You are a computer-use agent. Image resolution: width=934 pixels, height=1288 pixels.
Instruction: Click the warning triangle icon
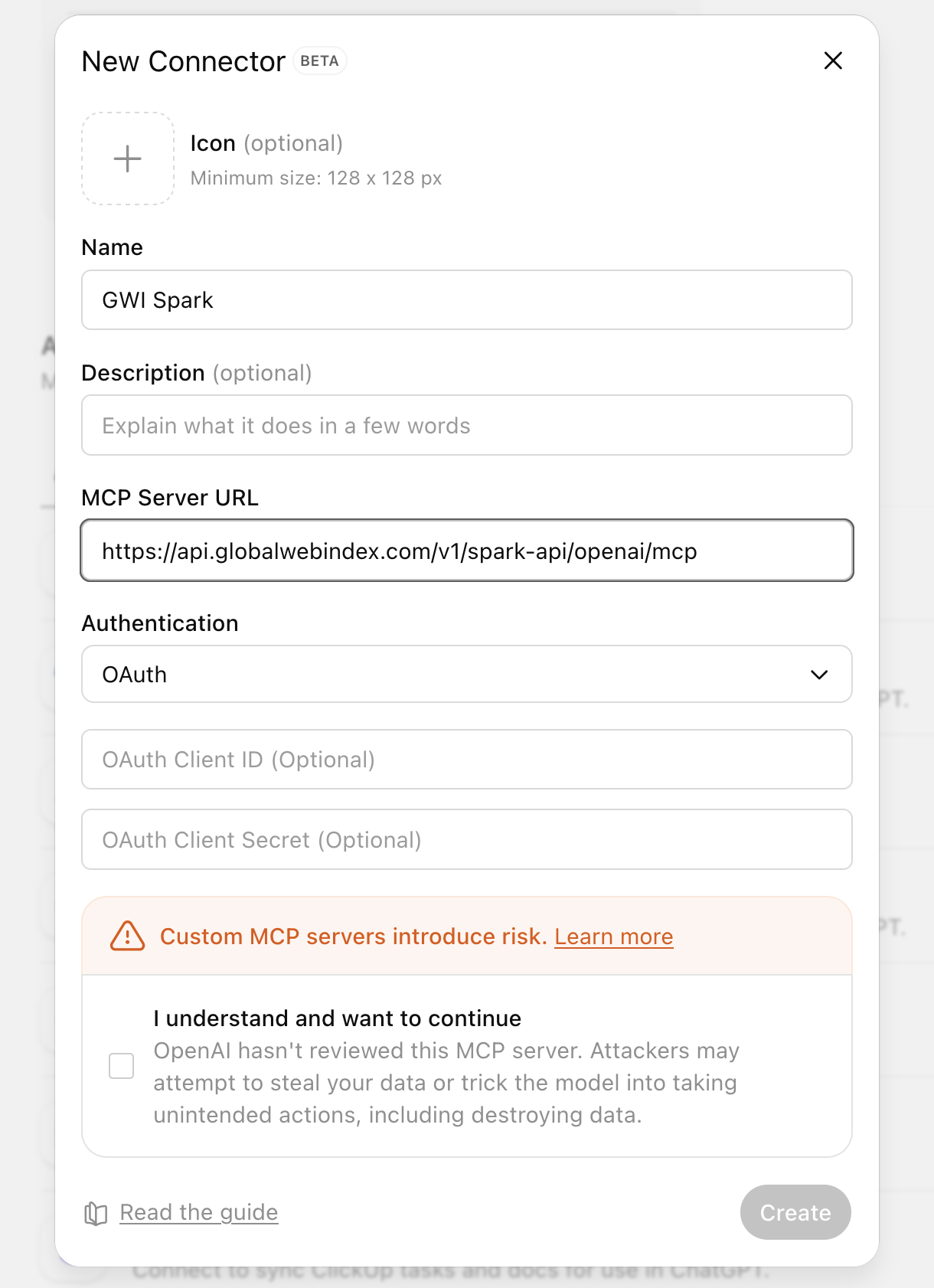tap(128, 936)
